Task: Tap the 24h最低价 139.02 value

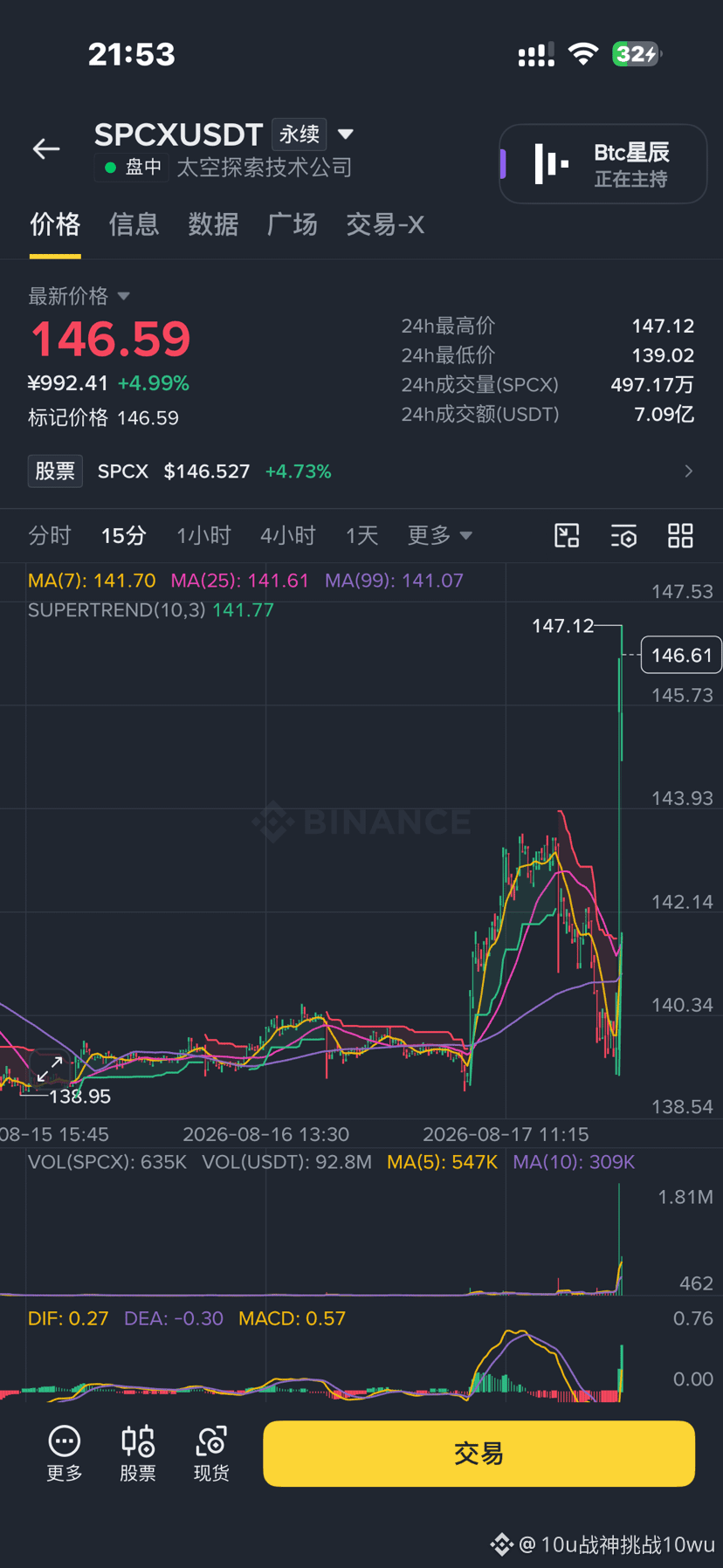Action: click(663, 356)
